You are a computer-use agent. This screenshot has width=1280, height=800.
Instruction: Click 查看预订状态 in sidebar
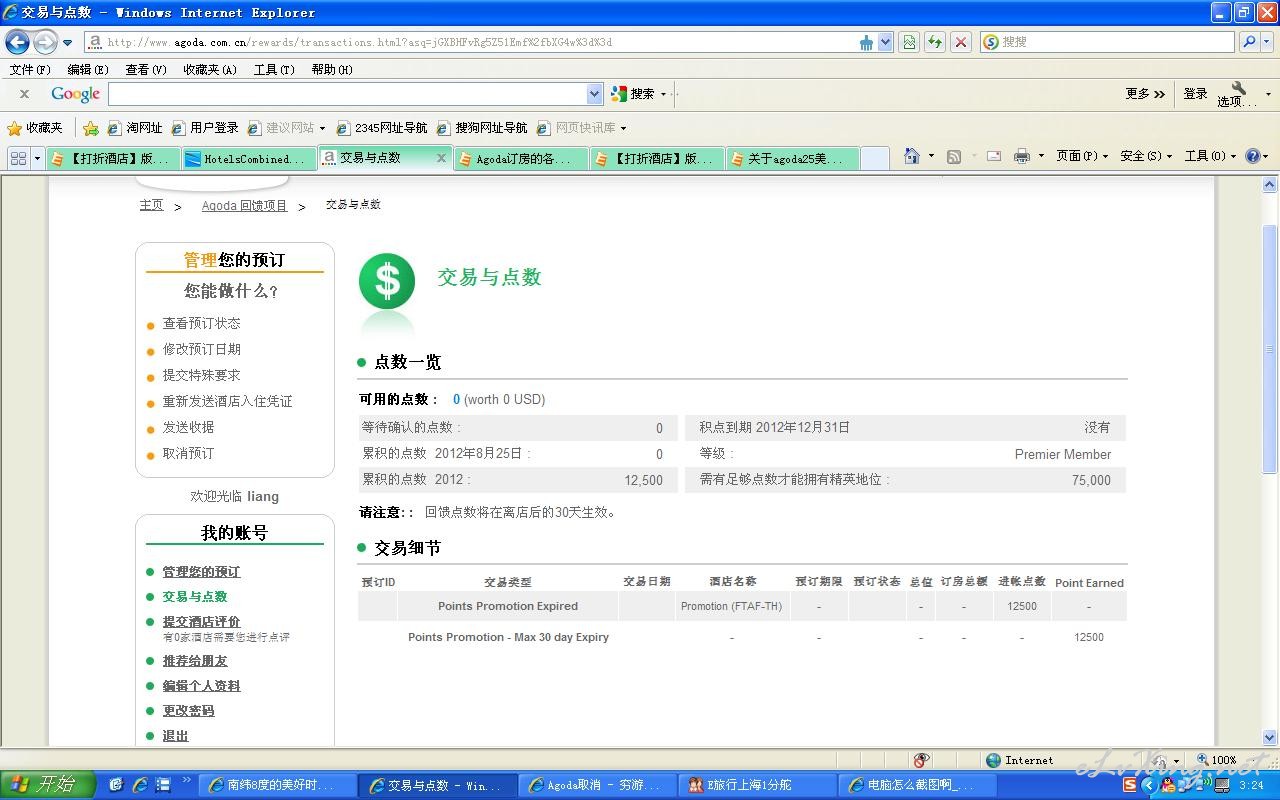pyautogui.click(x=201, y=323)
